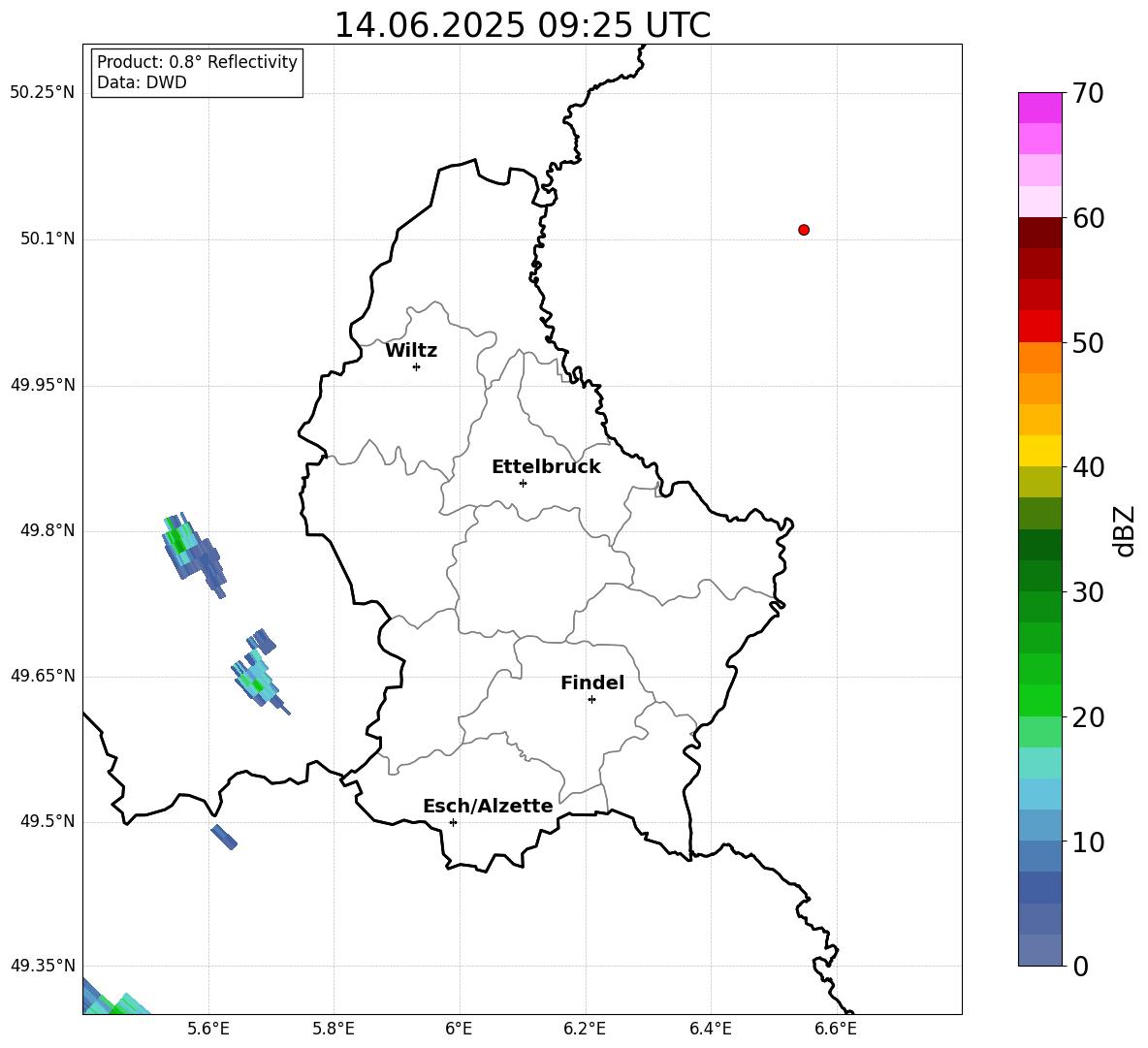Click the colorbar tick label 50
The height and width of the screenshot is (1048, 1148).
[1088, 343]
